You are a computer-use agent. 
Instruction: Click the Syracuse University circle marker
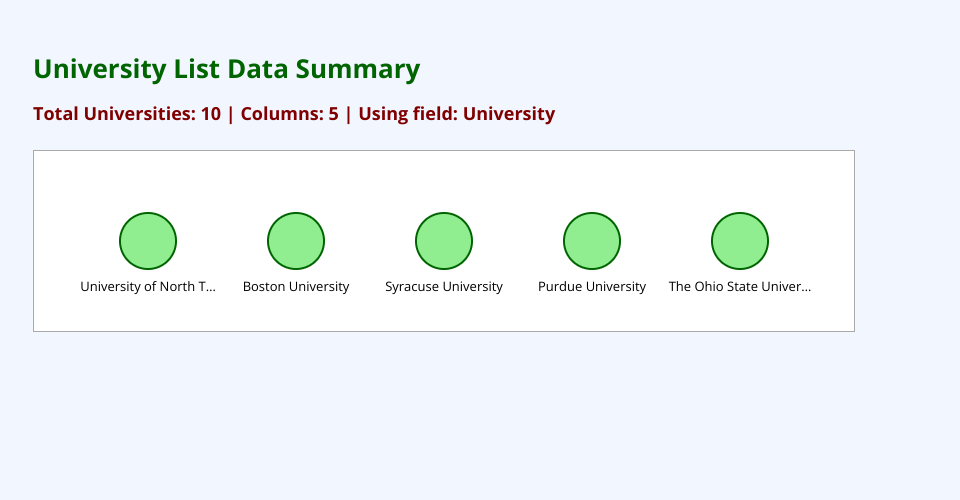pyautogui.click(x=444, y=241)
